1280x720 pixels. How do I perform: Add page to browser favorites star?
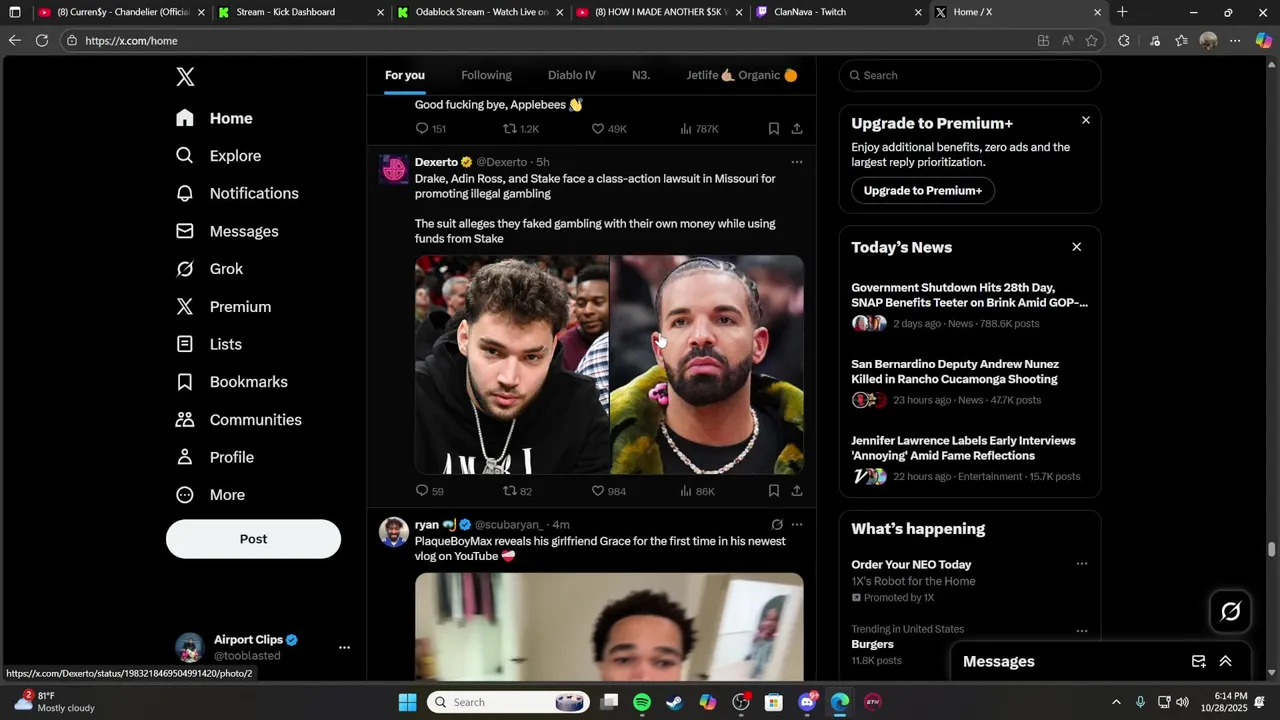1092,41
